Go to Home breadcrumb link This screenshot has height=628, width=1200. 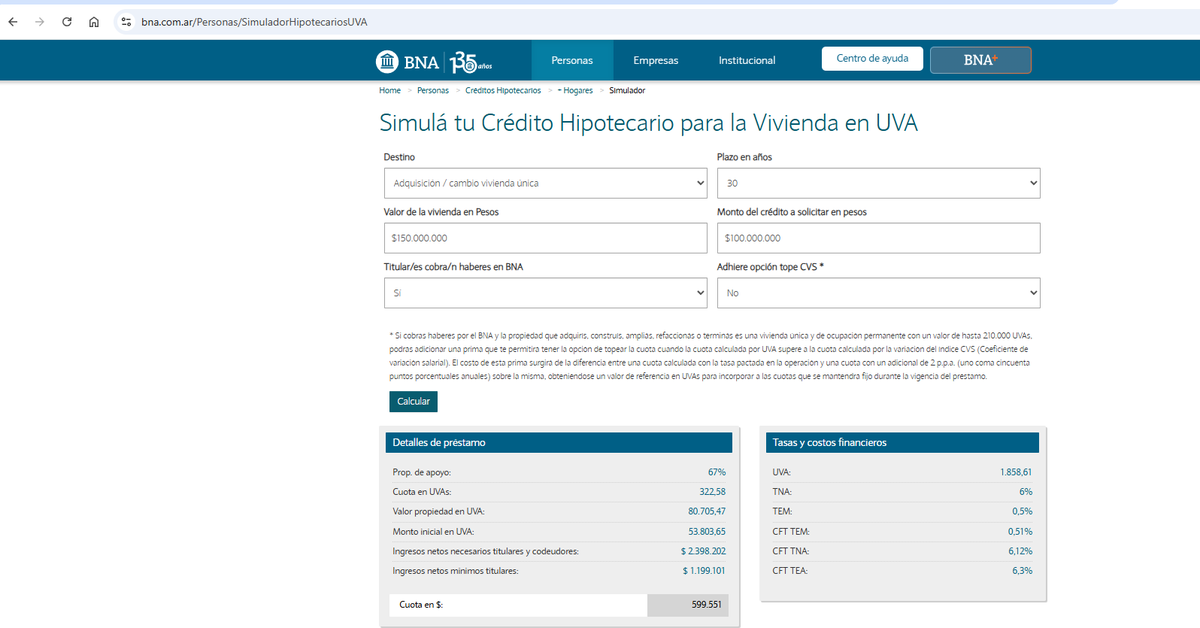[x=390, y=90]
